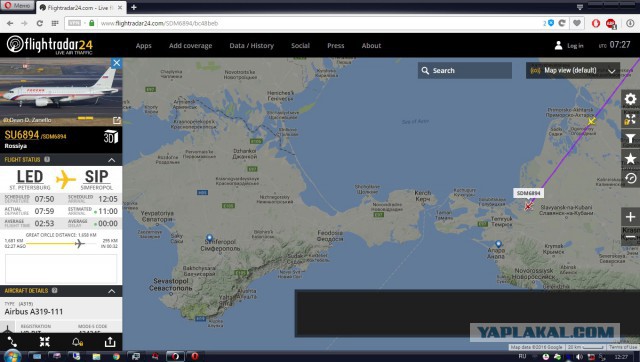This screenshot has height=362, width=640.
Task: Click the SIP Simferopol airport code
Action: click(x=97, y=177)
